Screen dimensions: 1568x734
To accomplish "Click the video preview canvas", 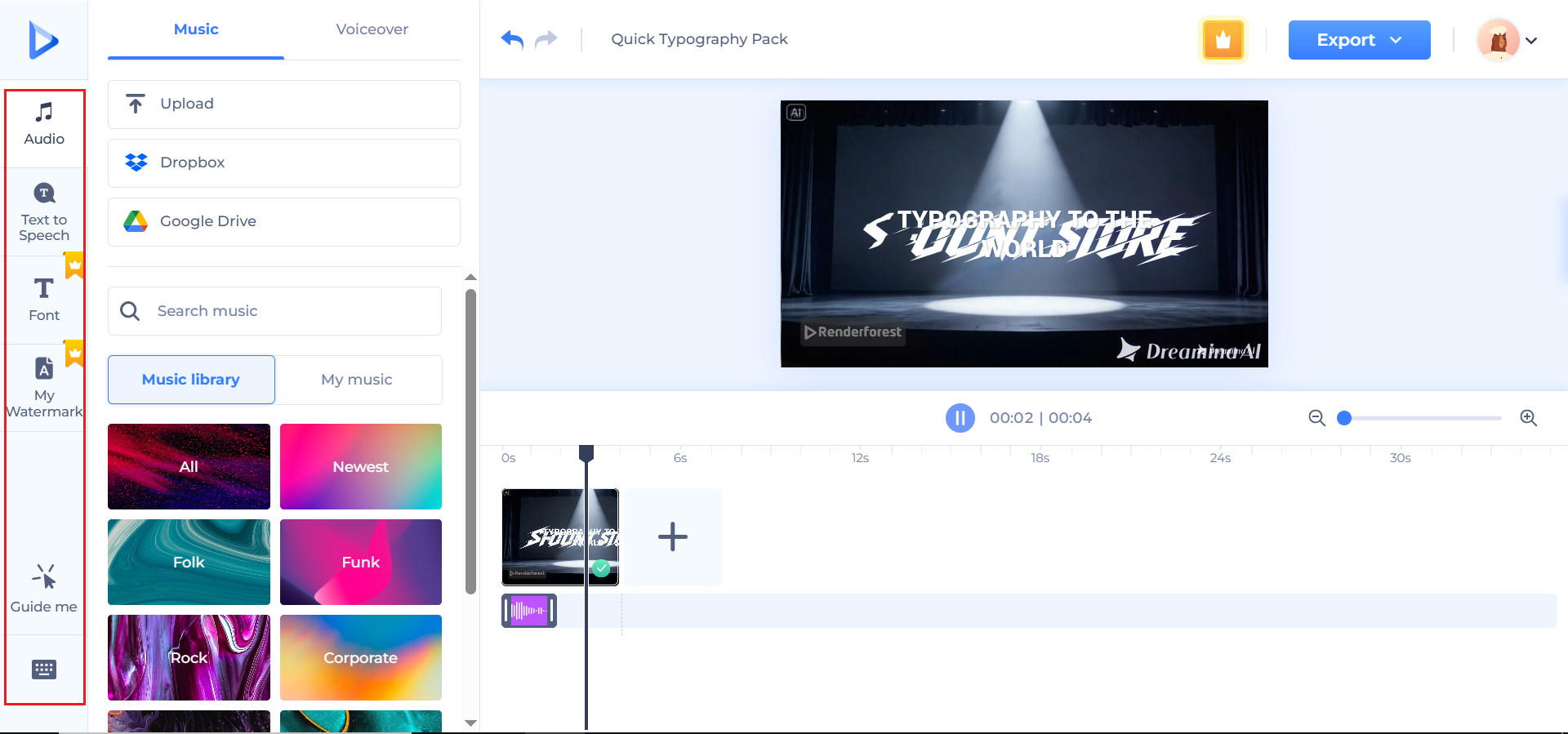I will pos(1024,234).
